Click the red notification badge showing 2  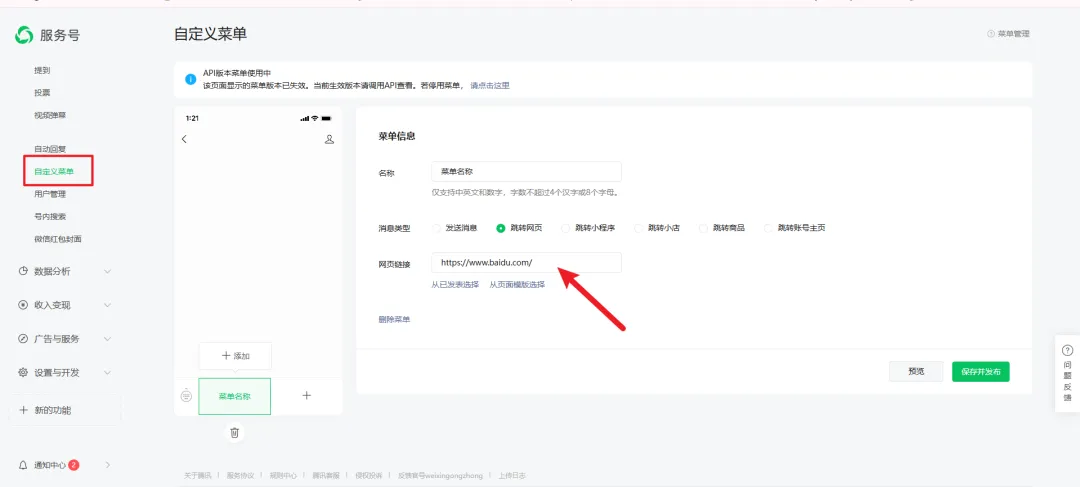pos(74,465)
